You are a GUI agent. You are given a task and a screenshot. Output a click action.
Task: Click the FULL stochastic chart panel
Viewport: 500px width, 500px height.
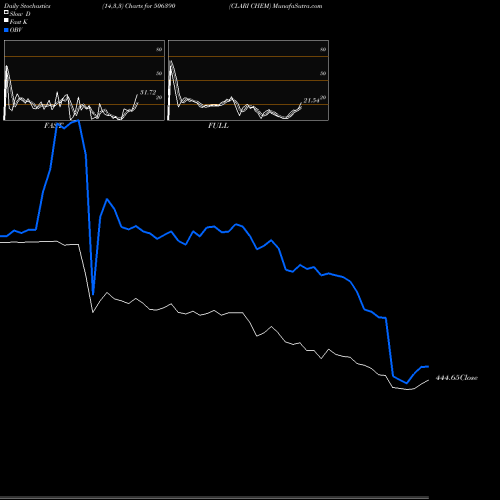[248, 80]
